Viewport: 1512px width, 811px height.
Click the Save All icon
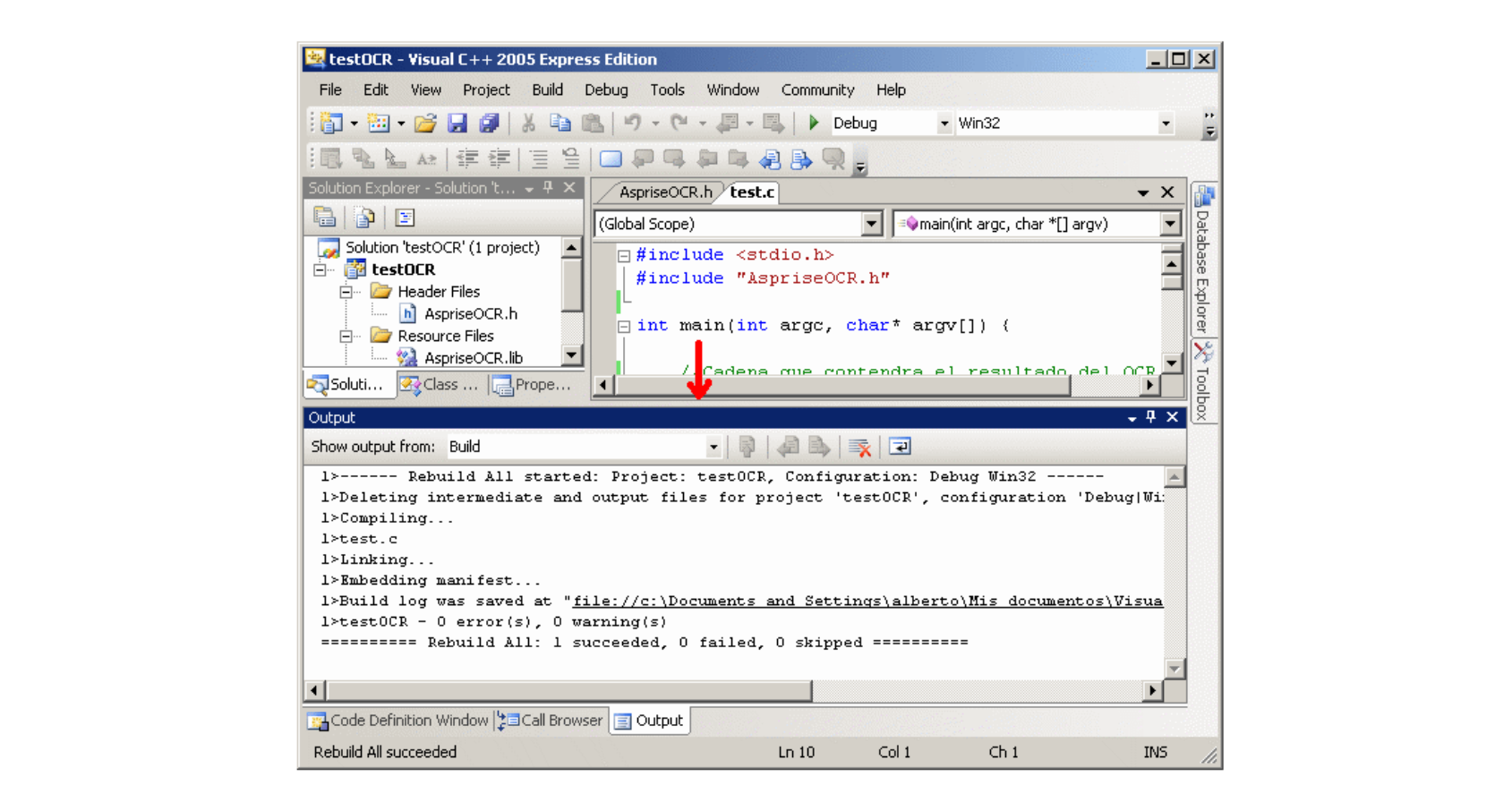point(489,123)
